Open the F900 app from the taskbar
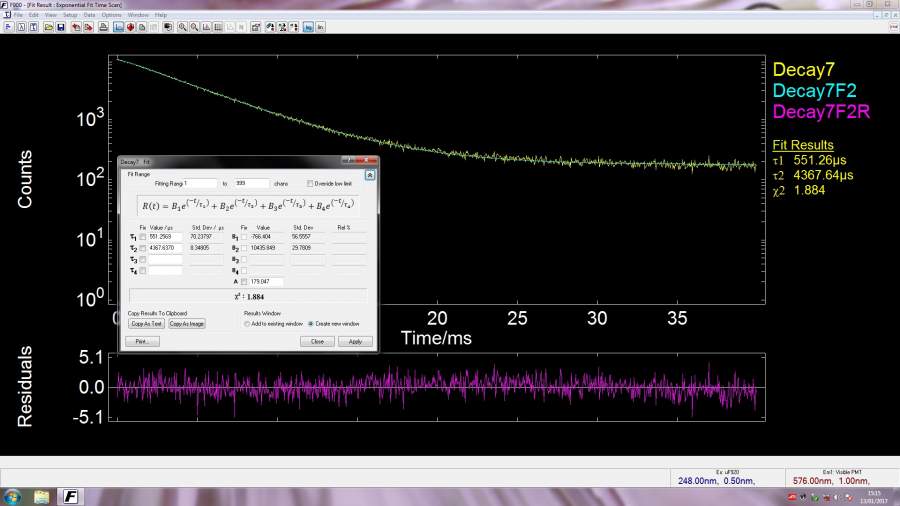Screen dimensions: 900x506 [72, 496]
